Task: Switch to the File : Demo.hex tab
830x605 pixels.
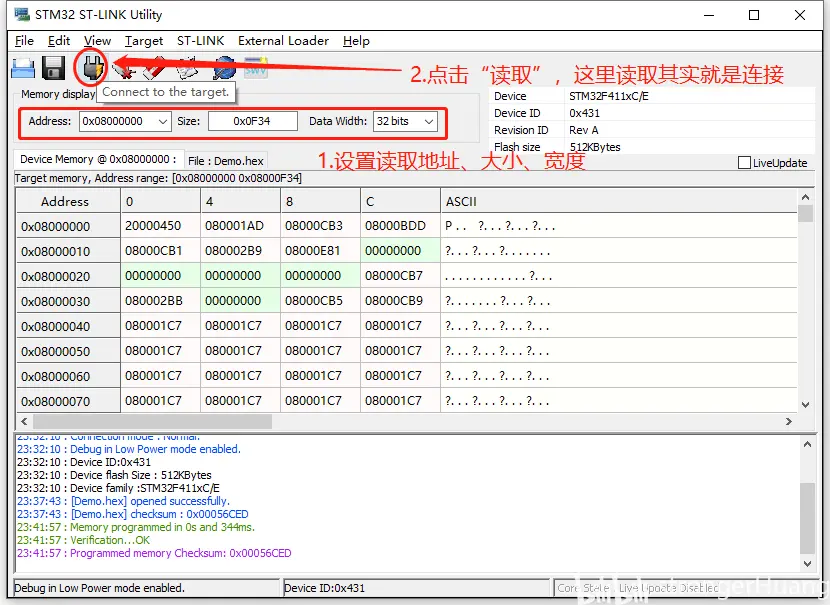Action: 226,161
